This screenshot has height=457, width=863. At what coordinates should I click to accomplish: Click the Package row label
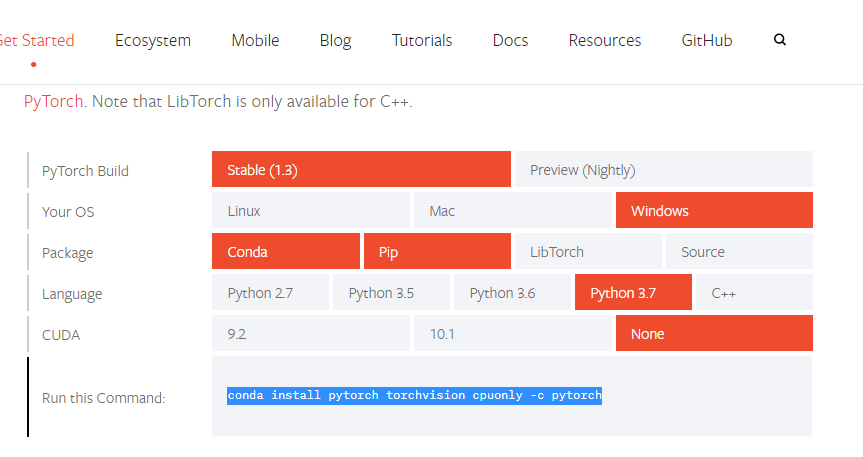(67, 253)
